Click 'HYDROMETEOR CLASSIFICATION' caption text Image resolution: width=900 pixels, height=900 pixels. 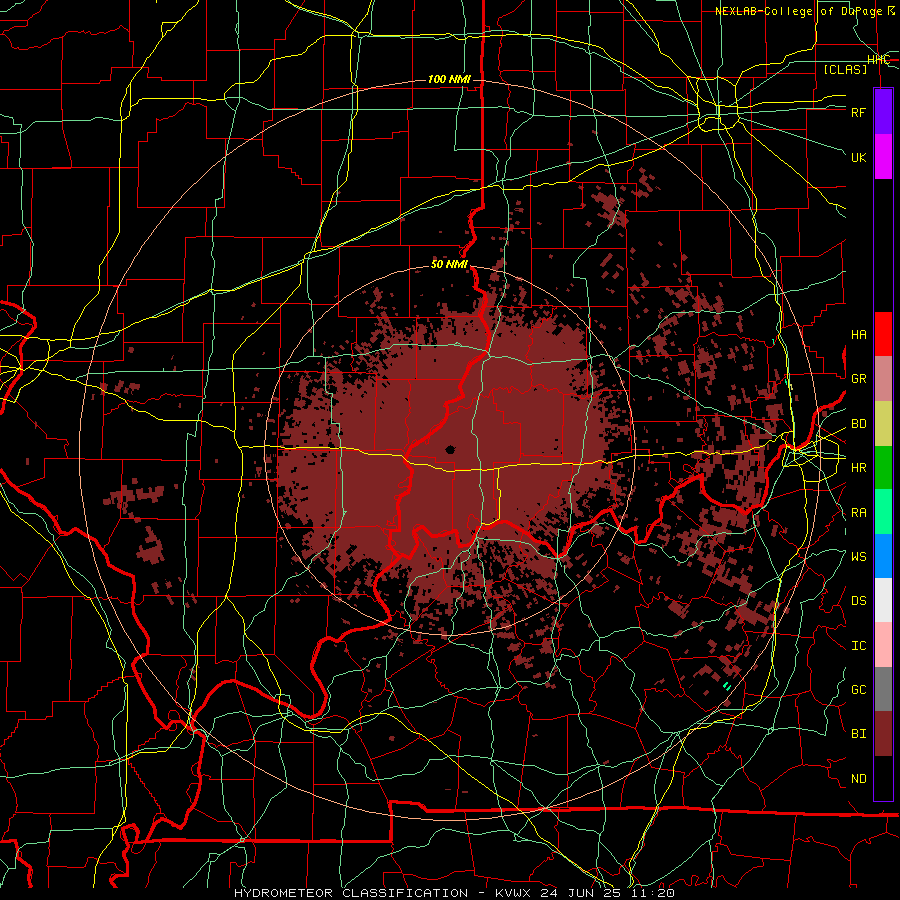351,893
